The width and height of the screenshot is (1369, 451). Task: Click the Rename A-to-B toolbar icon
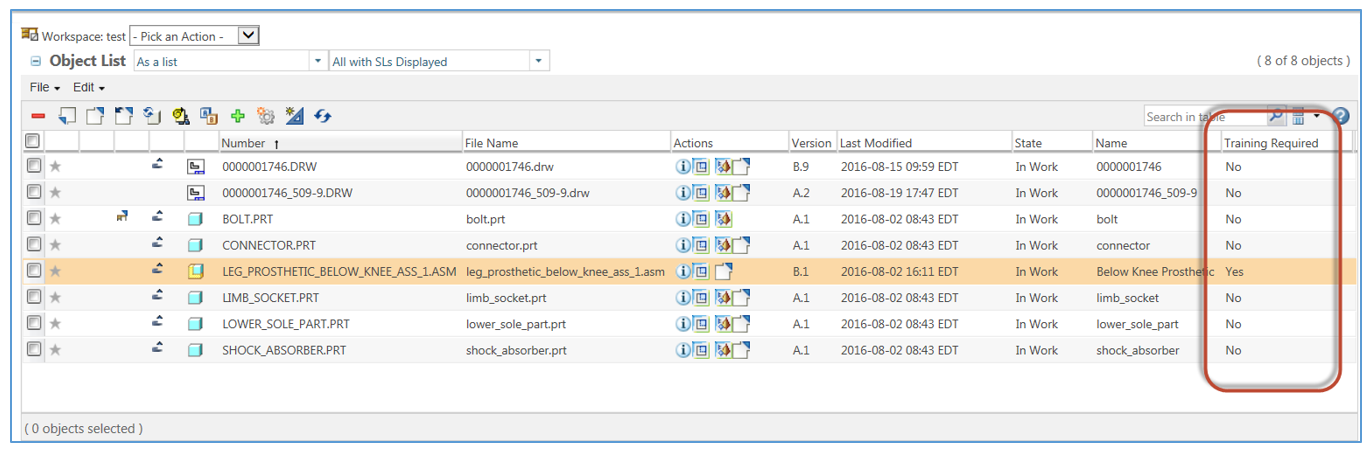[x=209, y=116]
